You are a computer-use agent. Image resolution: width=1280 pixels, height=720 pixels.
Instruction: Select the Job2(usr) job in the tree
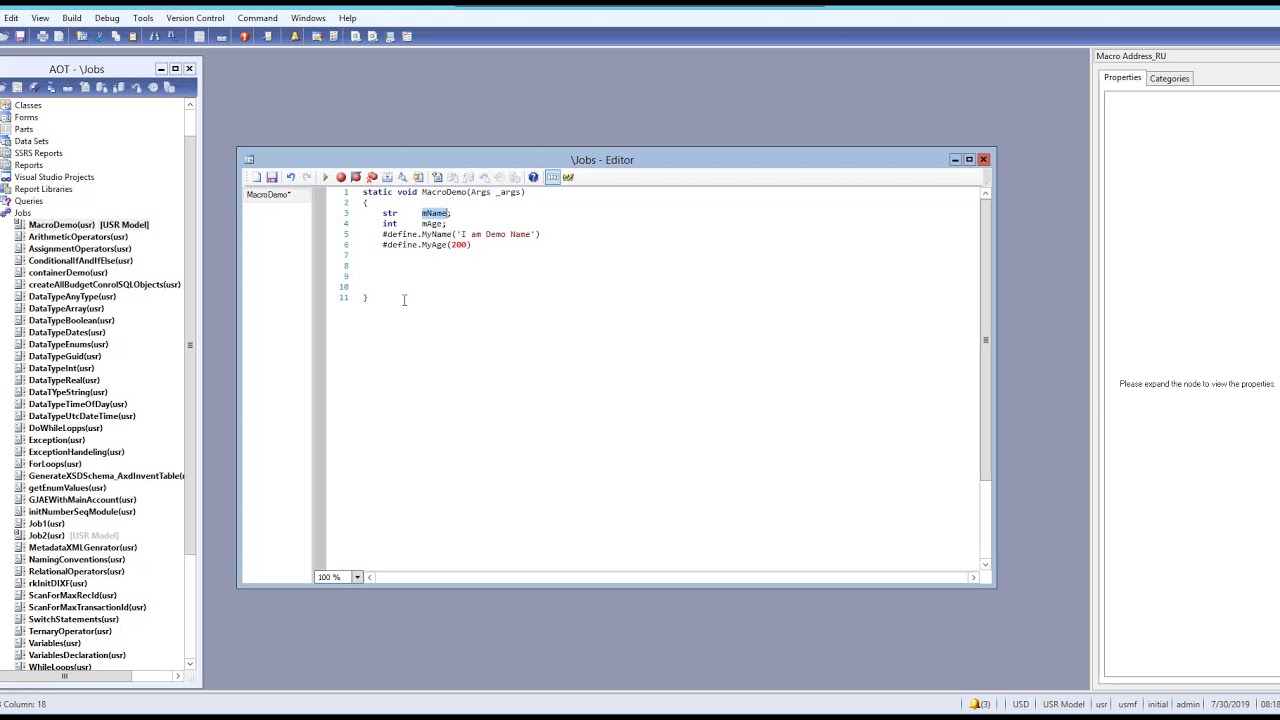[46, 536]
